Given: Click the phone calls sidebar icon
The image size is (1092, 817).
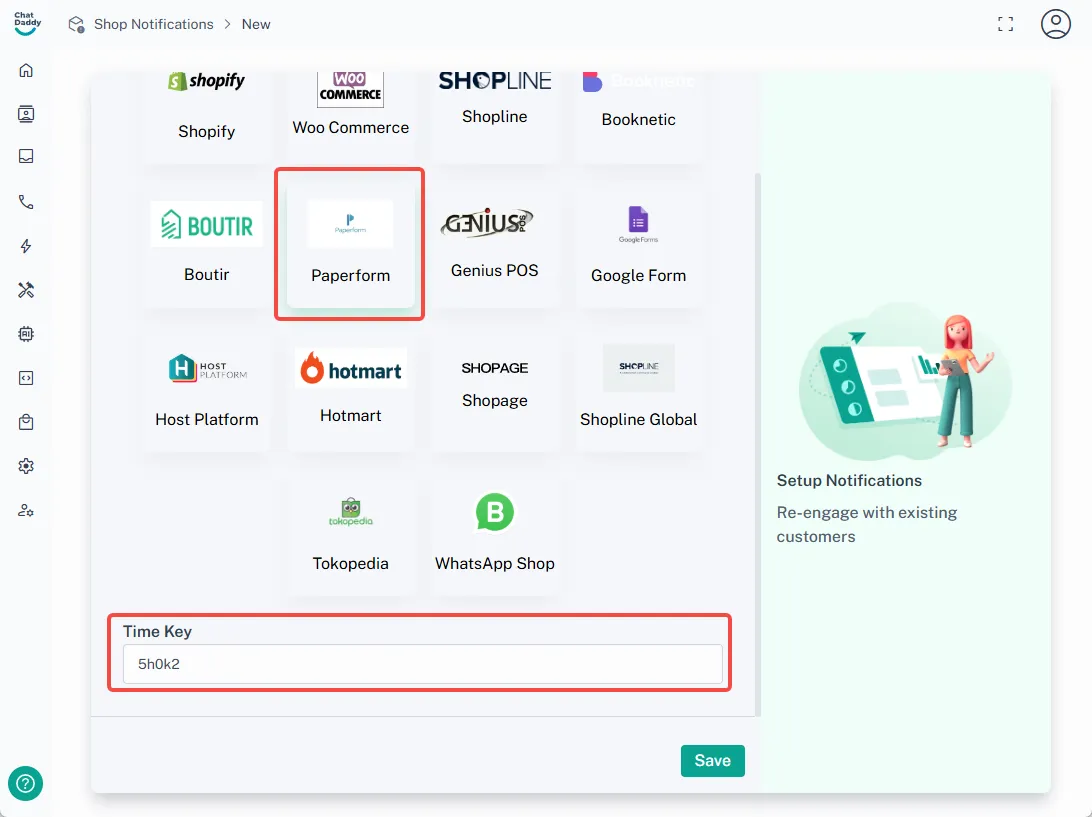Looking at the screenshot, I should [x=26, y=202].
